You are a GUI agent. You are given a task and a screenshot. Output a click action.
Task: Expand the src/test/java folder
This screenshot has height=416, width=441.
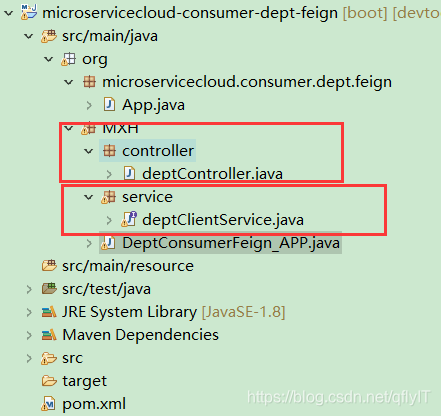pos(29,289)
